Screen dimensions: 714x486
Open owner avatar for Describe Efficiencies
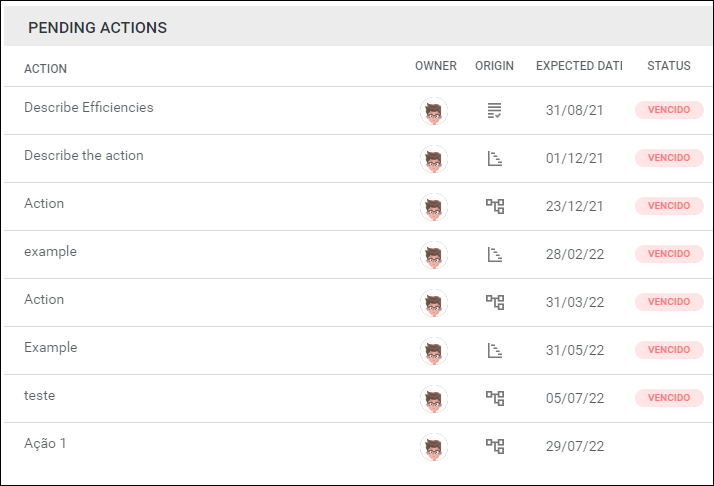point(434,111)
